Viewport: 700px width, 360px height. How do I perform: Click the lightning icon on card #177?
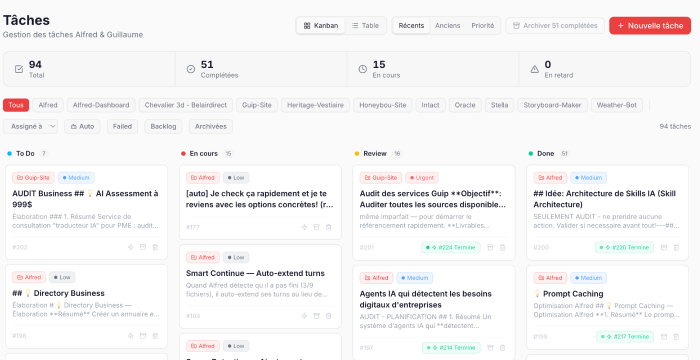(304, 227)
